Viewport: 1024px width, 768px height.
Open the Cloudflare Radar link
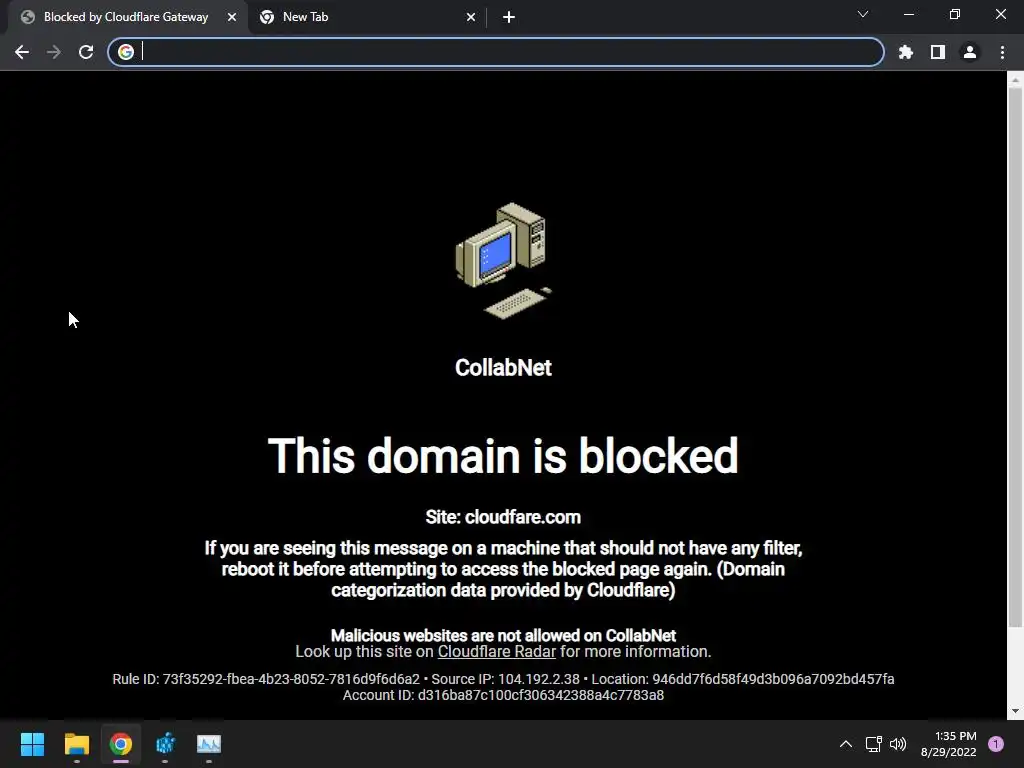496,652
